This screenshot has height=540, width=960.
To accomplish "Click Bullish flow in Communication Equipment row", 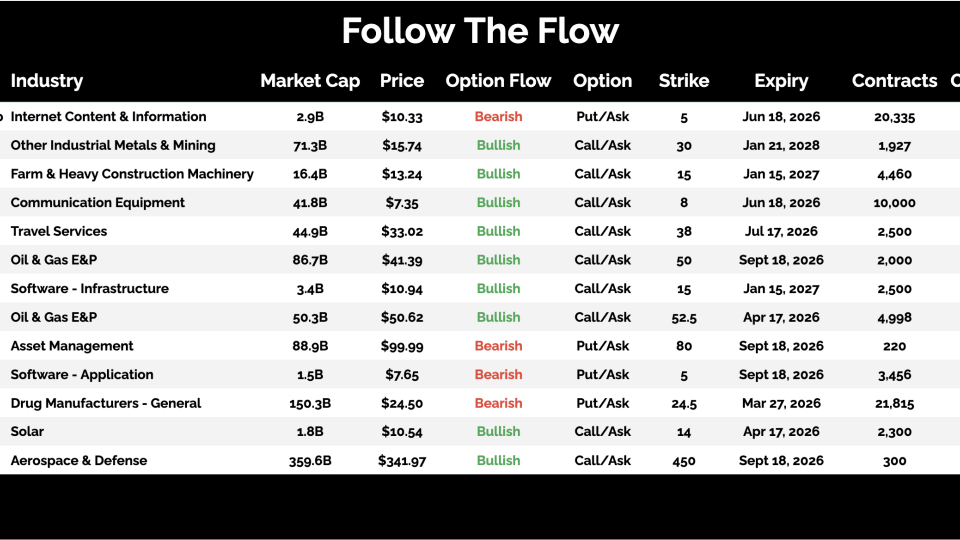I will pyautogui.click(x=498, y=203).
